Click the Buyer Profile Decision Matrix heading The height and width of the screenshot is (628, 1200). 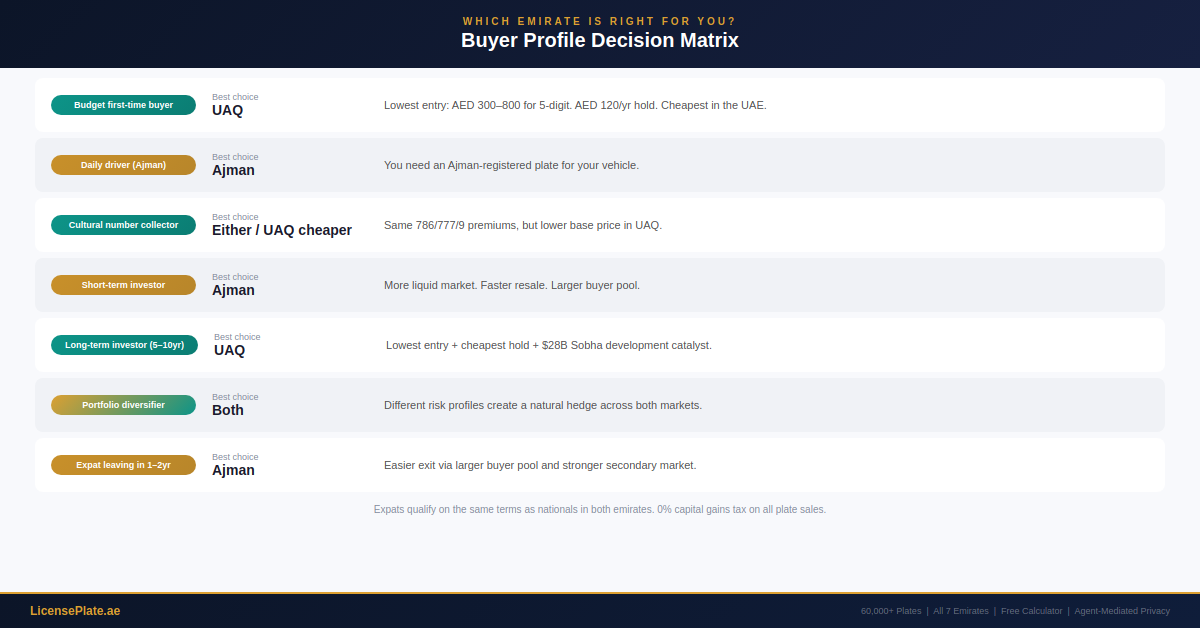point(600,41)
